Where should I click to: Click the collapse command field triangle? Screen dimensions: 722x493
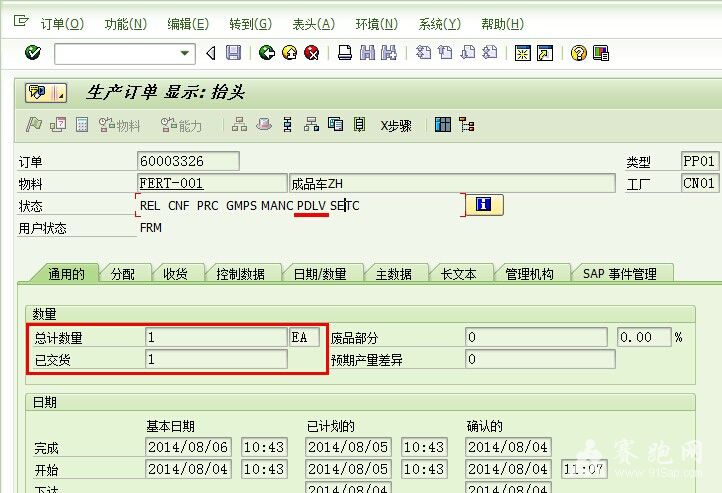(211, 53)
